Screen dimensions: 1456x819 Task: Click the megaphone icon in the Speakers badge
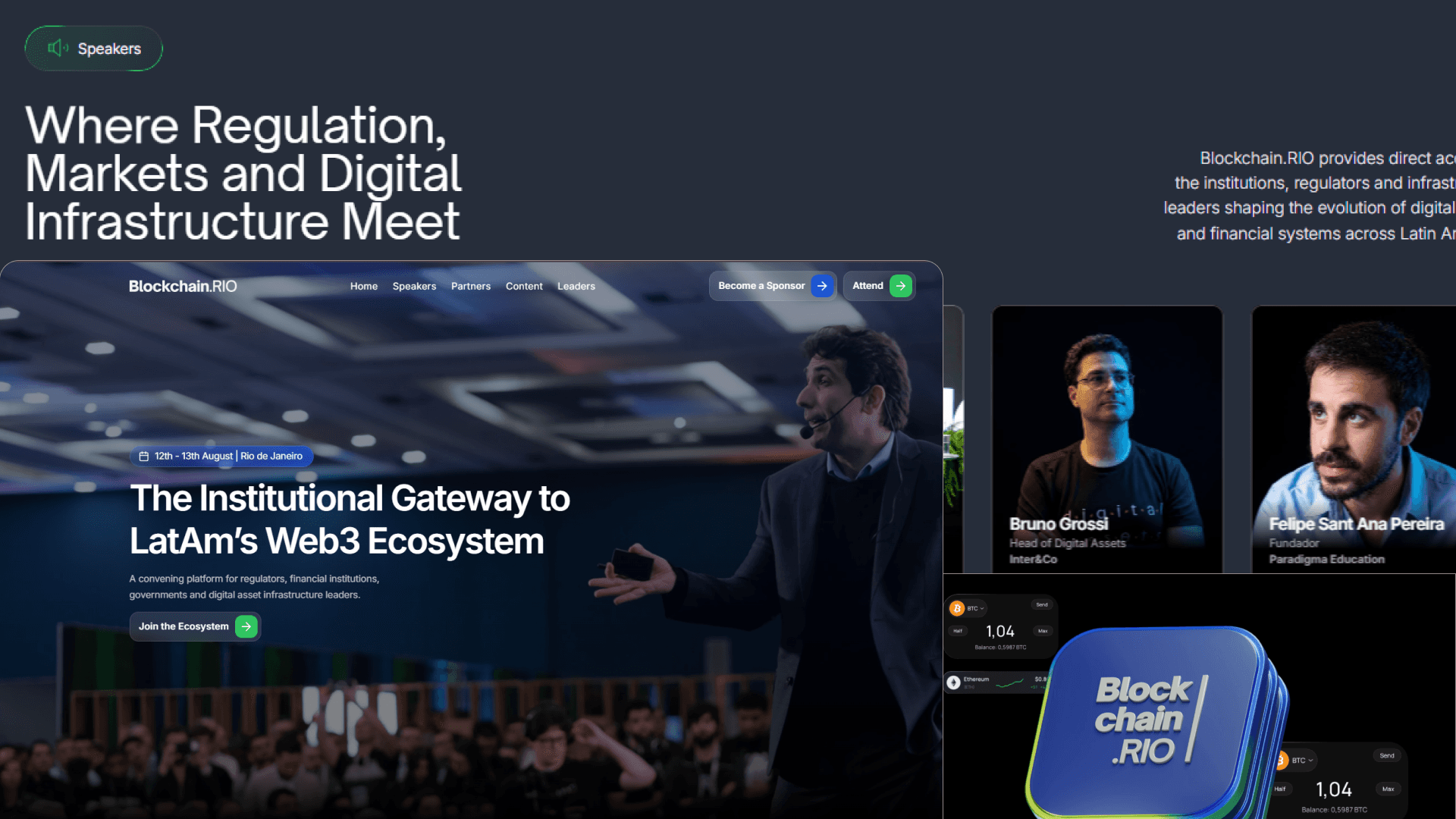(58, 49)
